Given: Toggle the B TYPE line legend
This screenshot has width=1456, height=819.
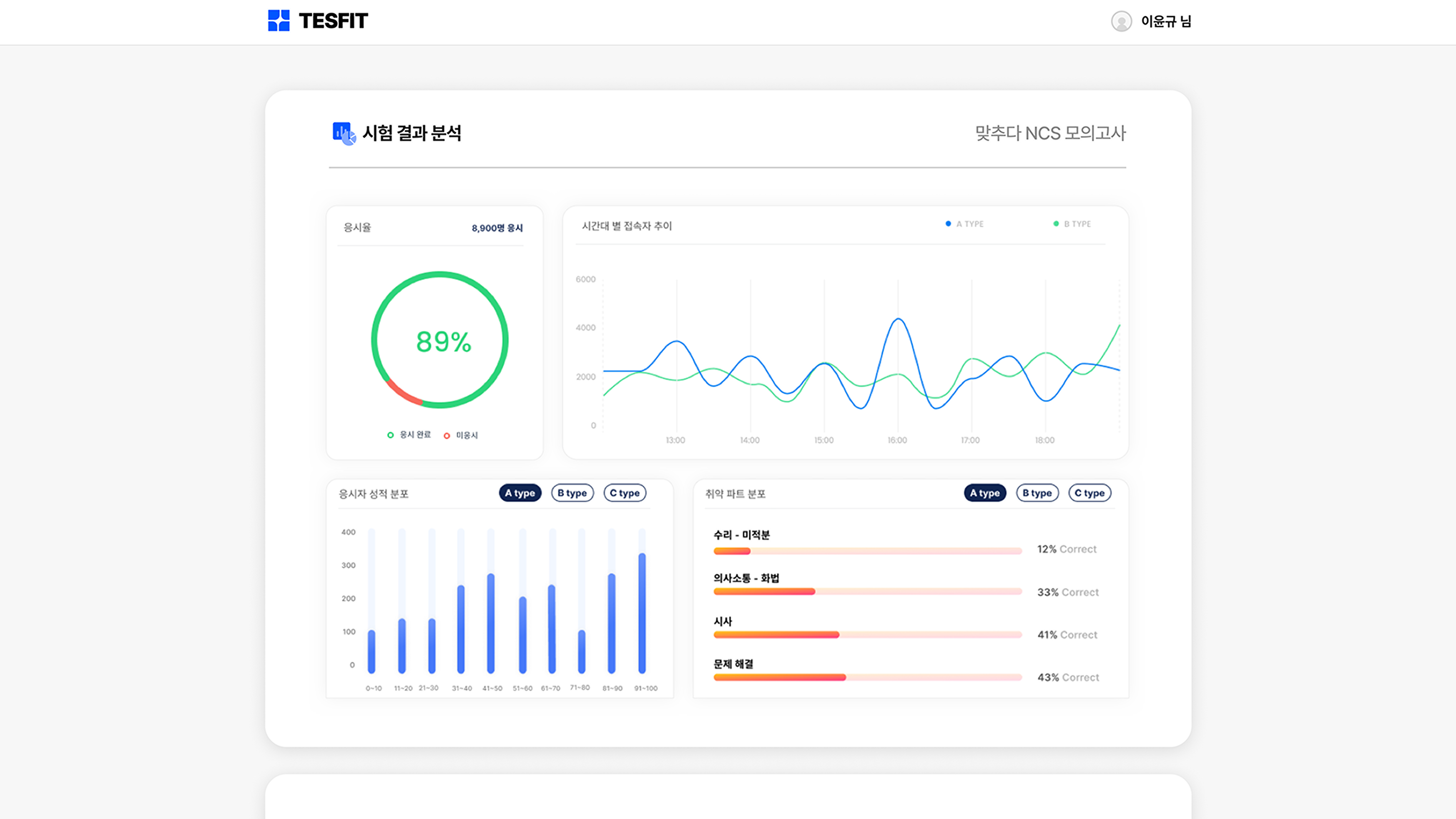Looking at the screenshot, I should coord(1072,224).
